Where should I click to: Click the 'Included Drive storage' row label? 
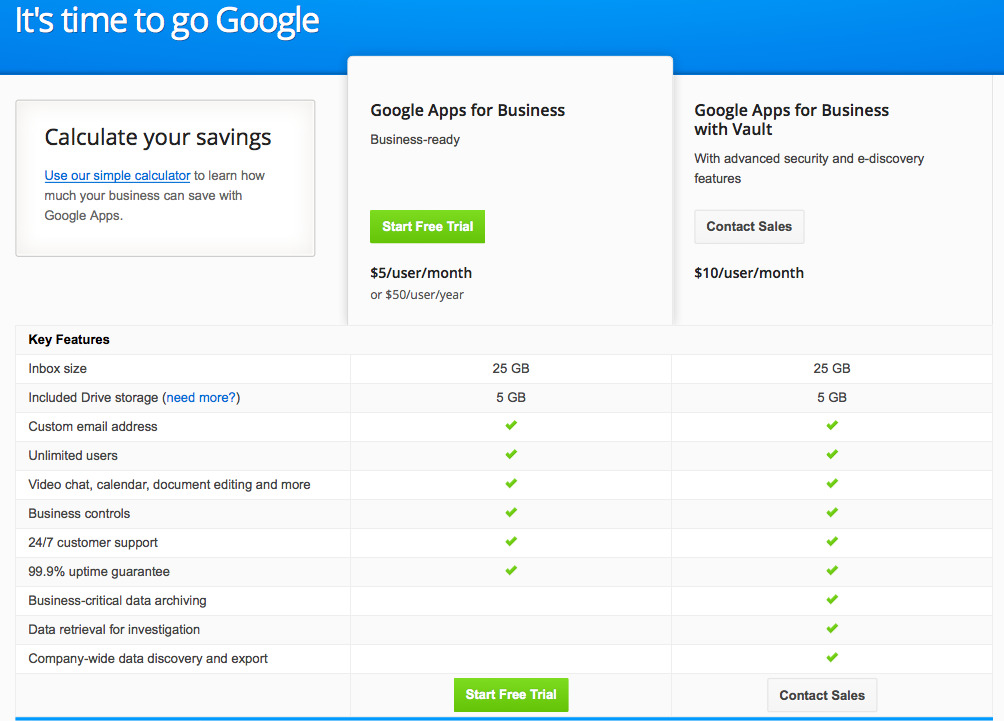click(x=93, y=398)
